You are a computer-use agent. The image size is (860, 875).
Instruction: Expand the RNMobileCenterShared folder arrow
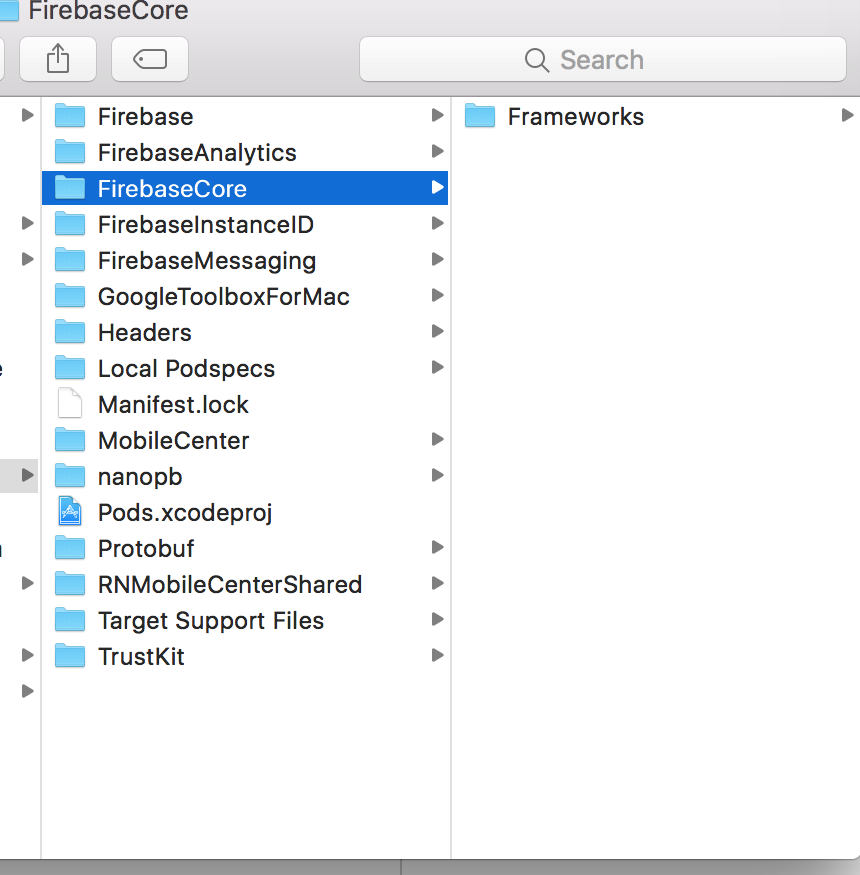point(438,583)
